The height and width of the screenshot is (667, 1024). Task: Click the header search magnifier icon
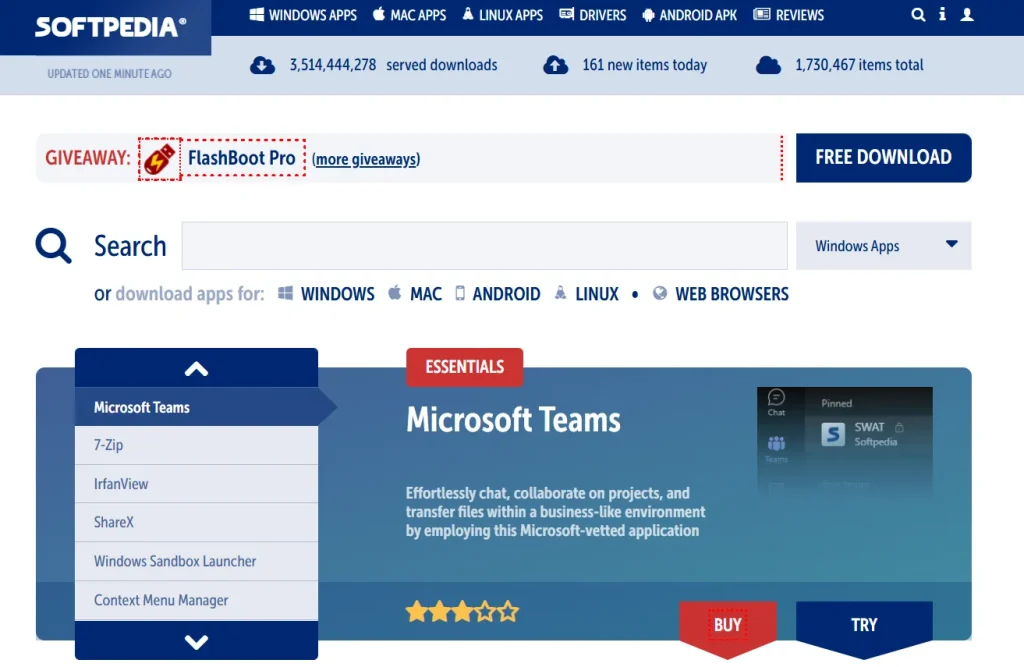[x=918, y=14]
